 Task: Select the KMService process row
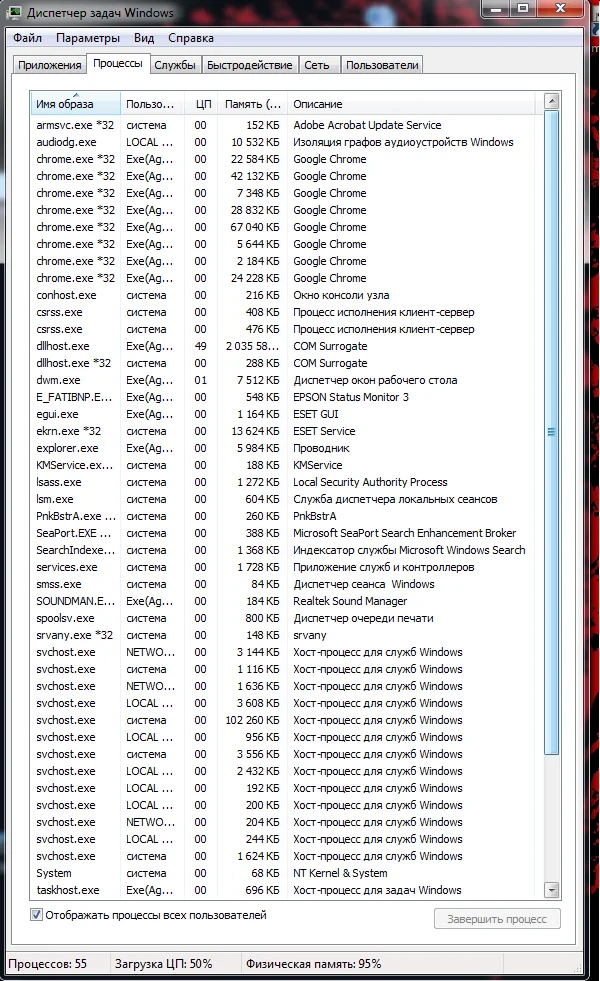click(x=285, y=465)
